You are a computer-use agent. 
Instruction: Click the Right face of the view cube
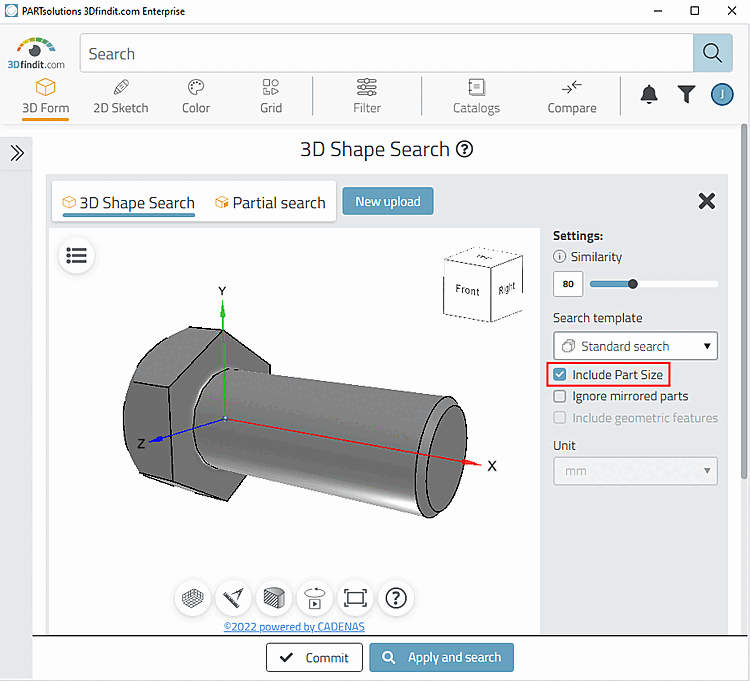click(x=507, y=288)
